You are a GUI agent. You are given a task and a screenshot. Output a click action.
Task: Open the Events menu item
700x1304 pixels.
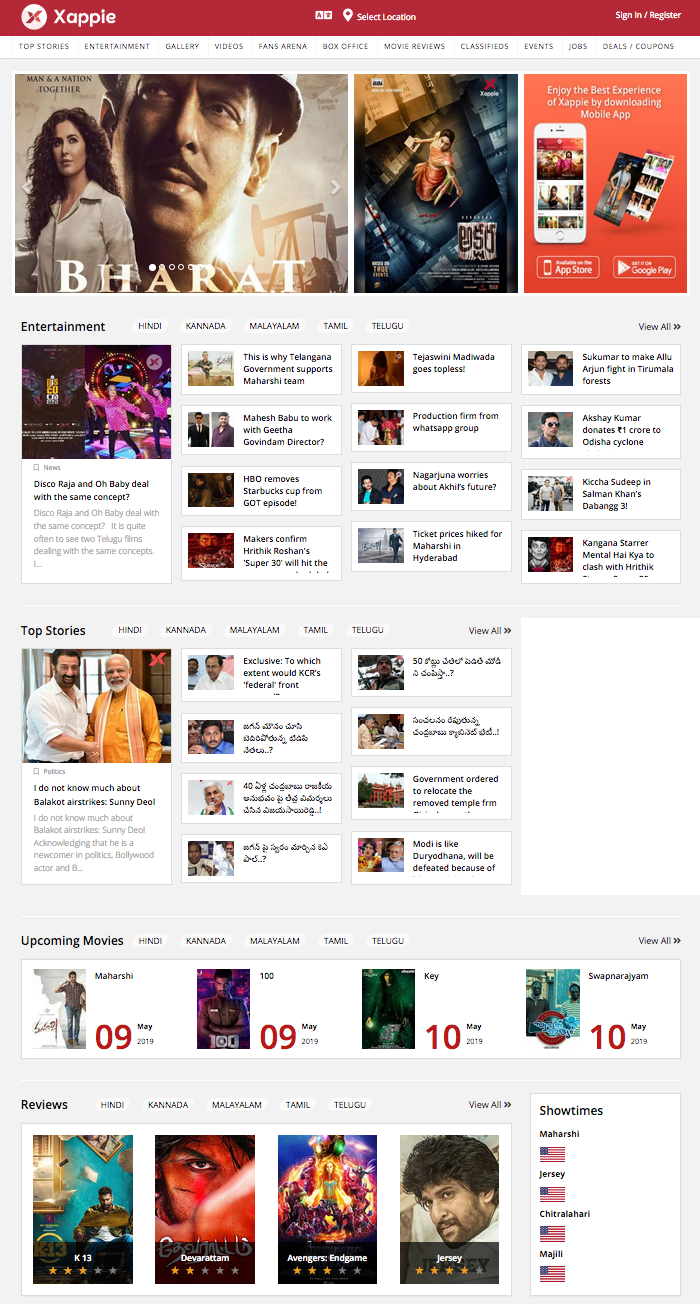(539, 46)
